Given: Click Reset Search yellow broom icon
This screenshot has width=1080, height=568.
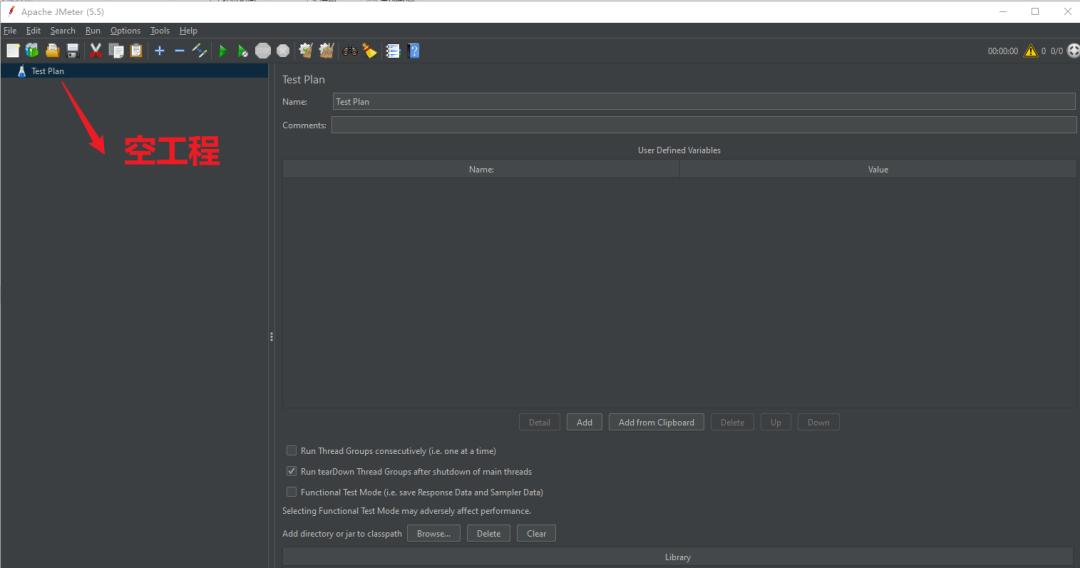Looking at the screenshot, I should (x=371, y=51).
